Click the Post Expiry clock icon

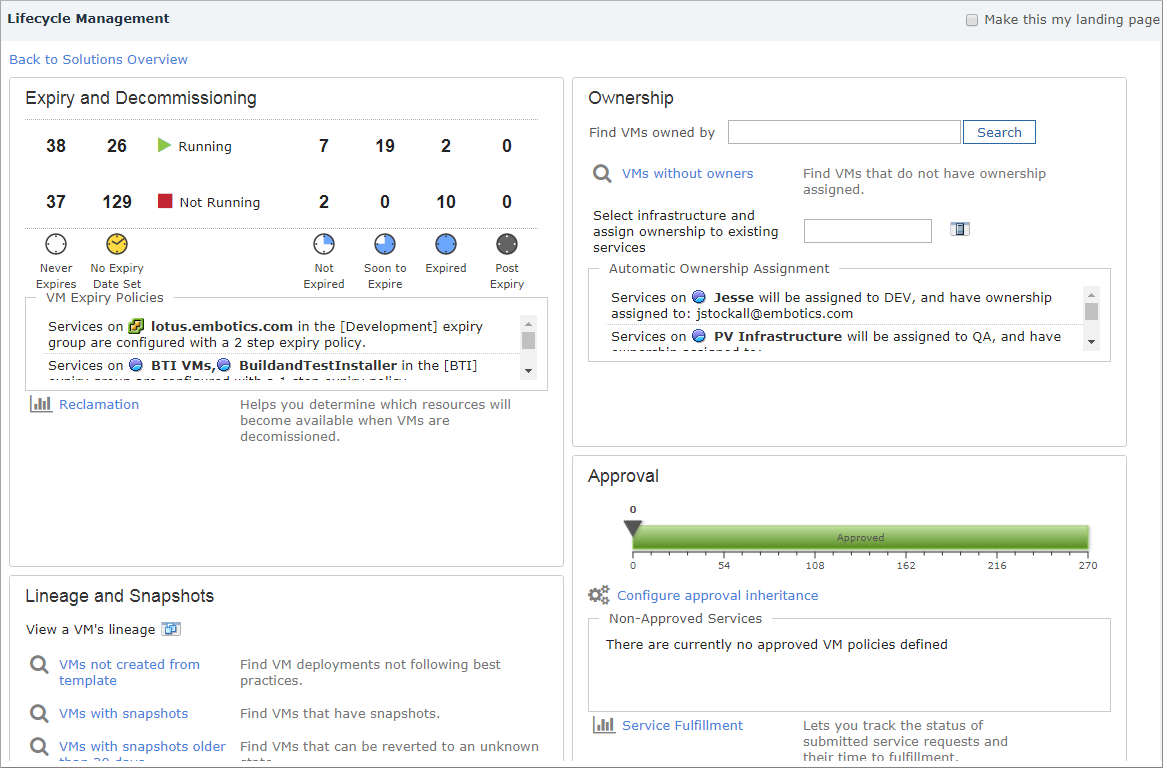[507, 244]
